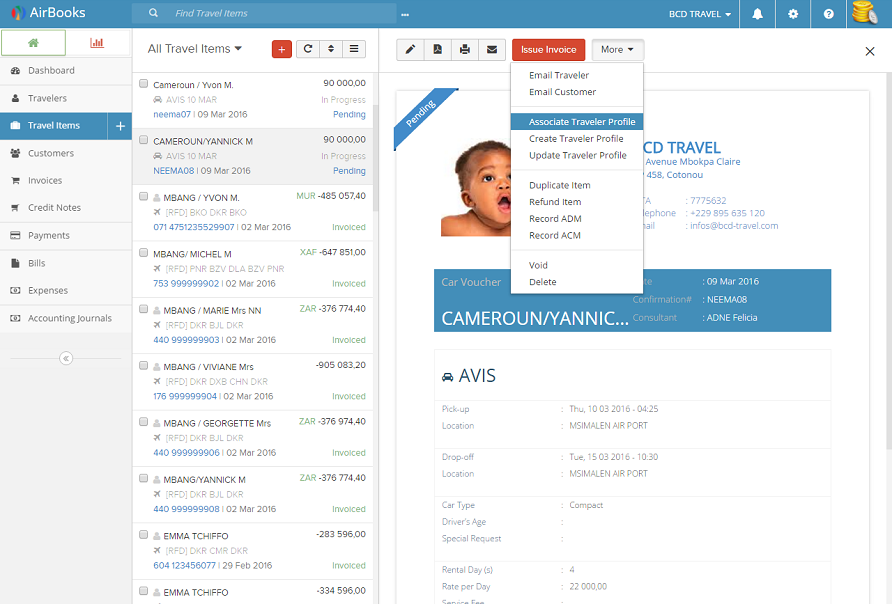Screen dimensions: 892x604
Task: Expand the All Travel Items dropdown
Action: (195, 49)
